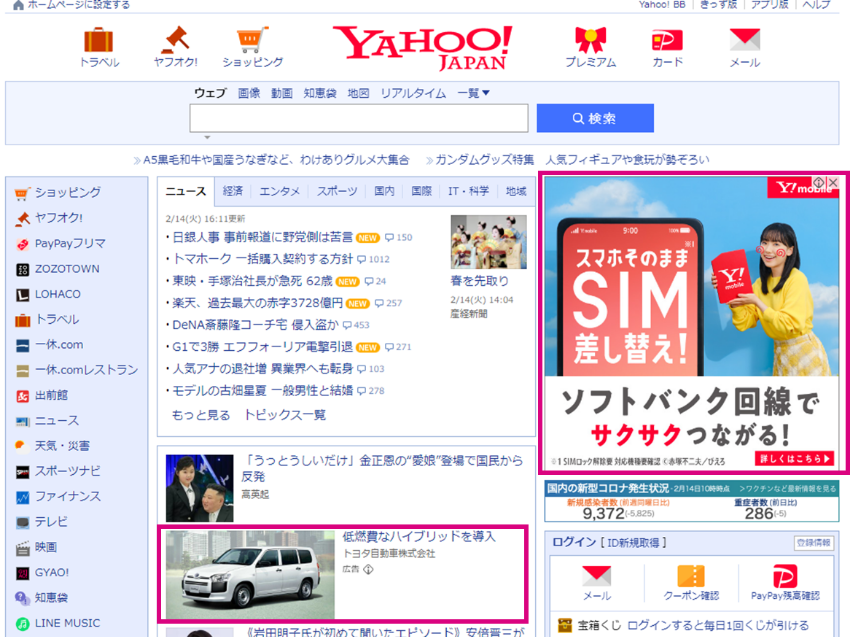This screenshot has width=850, height=637.
Task: Click the クーポン確認 icon in login panel
Action: point(691,575)
